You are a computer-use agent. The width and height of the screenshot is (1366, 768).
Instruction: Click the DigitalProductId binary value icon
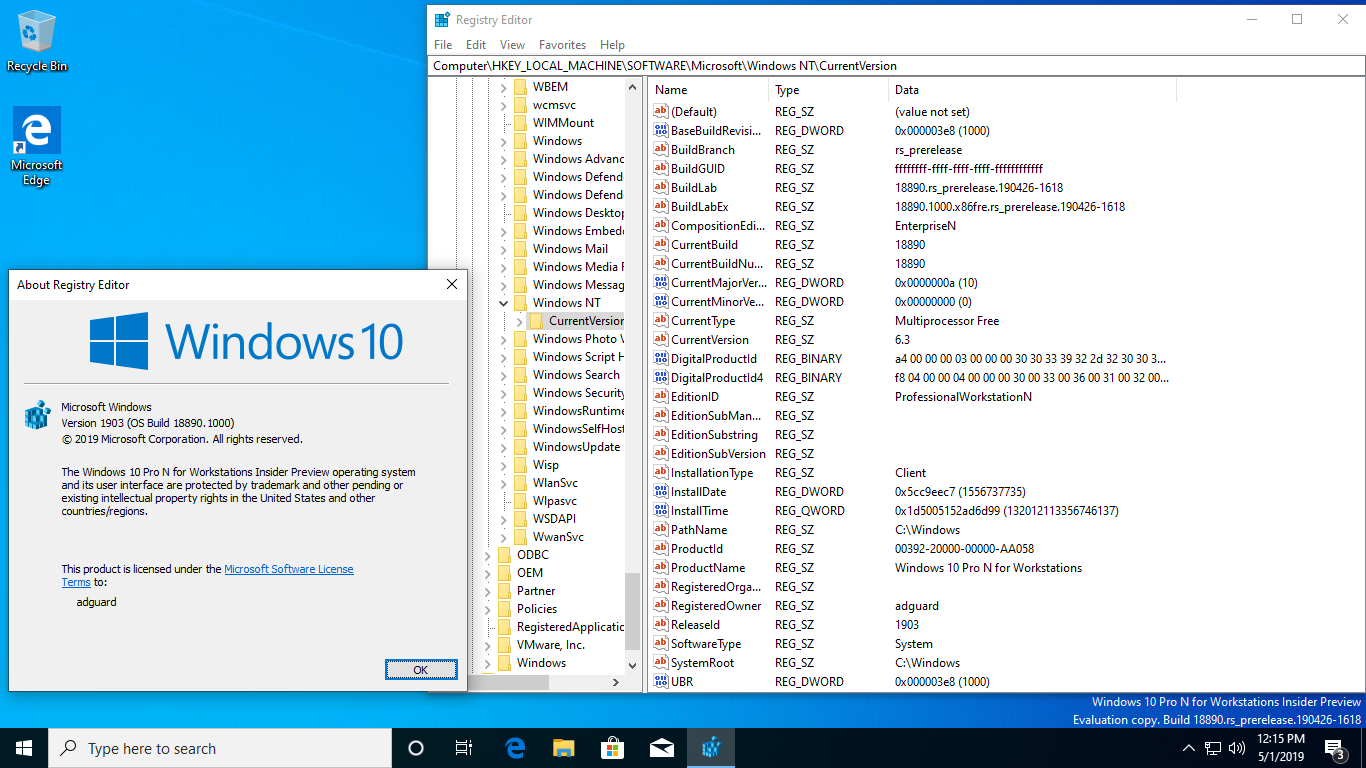point(660,359)
